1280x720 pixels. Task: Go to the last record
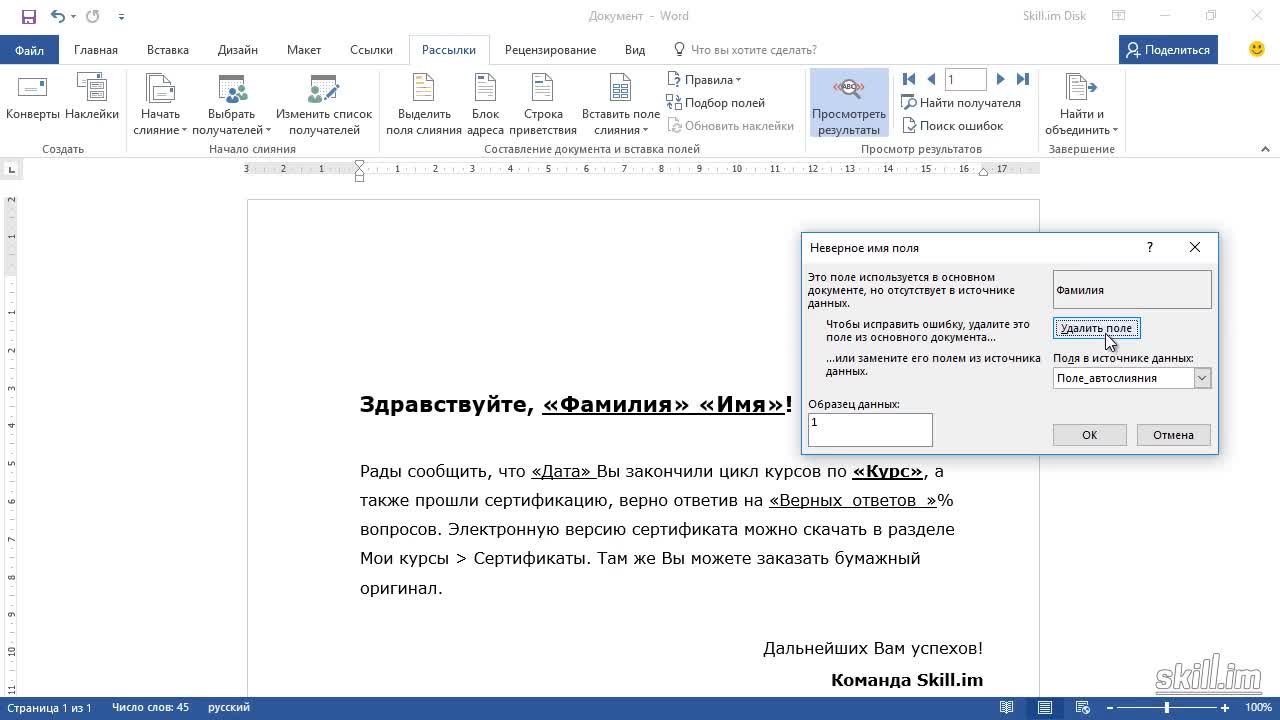pos(1022,79)
